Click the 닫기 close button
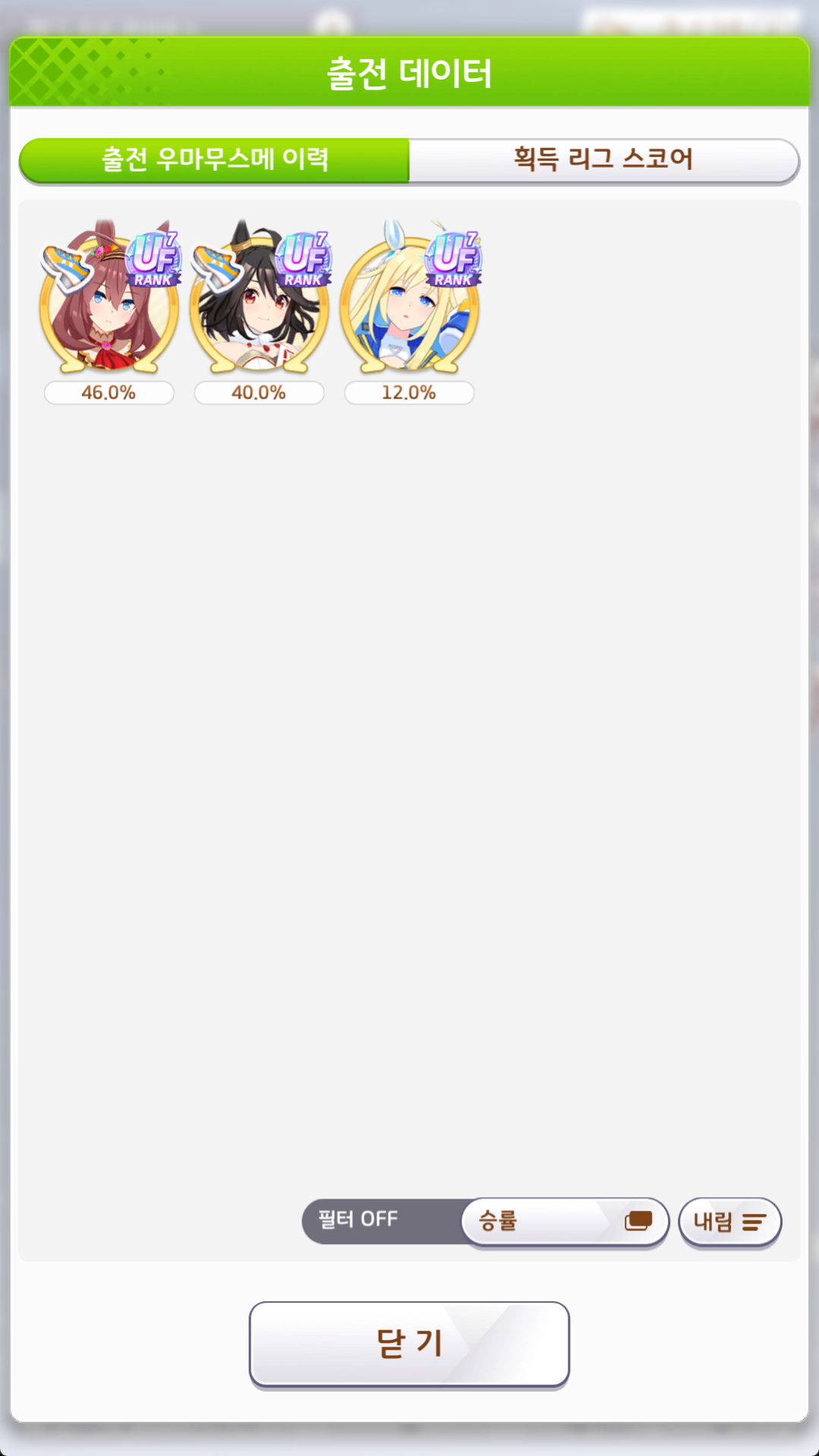Screen dimensions: 819x1456 tap(409, 1344)
